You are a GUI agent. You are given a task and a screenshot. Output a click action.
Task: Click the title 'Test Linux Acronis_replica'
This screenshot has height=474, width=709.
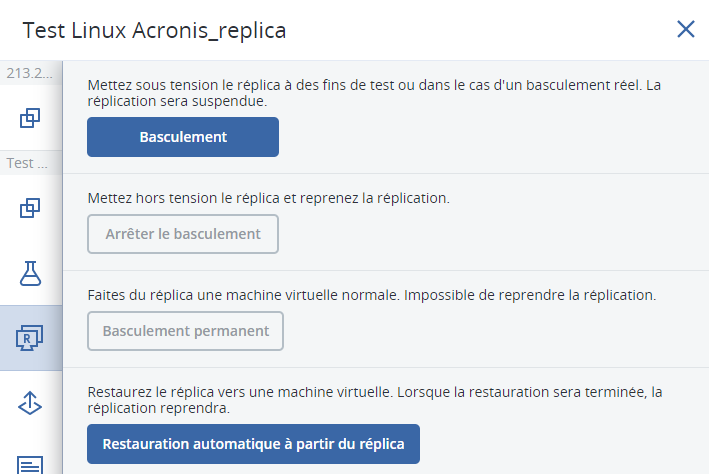coord(154,30)
